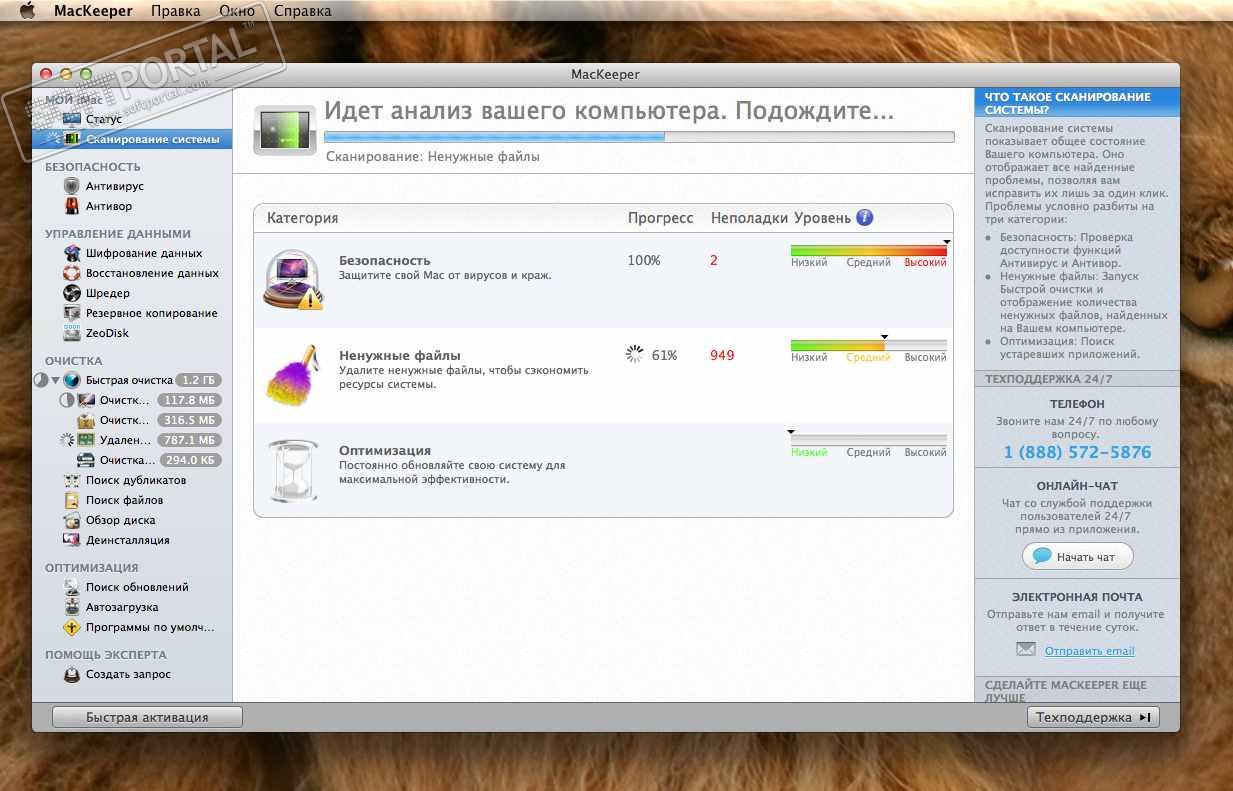Viewport: 1233px width, 791px height.
Task: Open Поиск дубликатов icon
Action: [71, 480]
